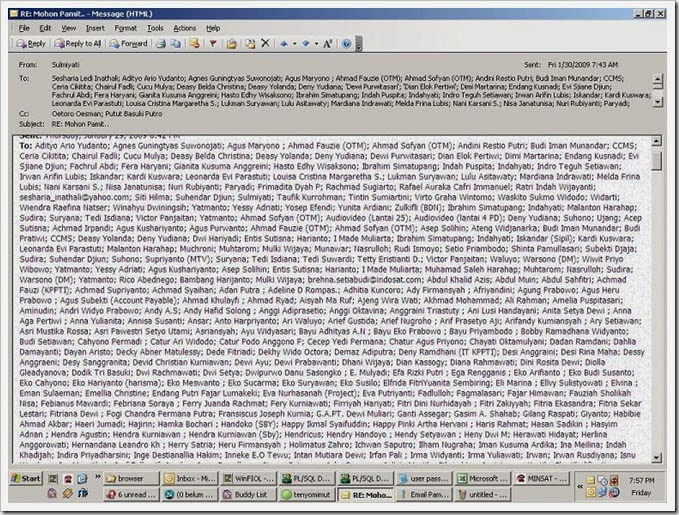
Task: Expand toolbar options at toolbar end
Action: pyautogui.click(x=359, y=44)
